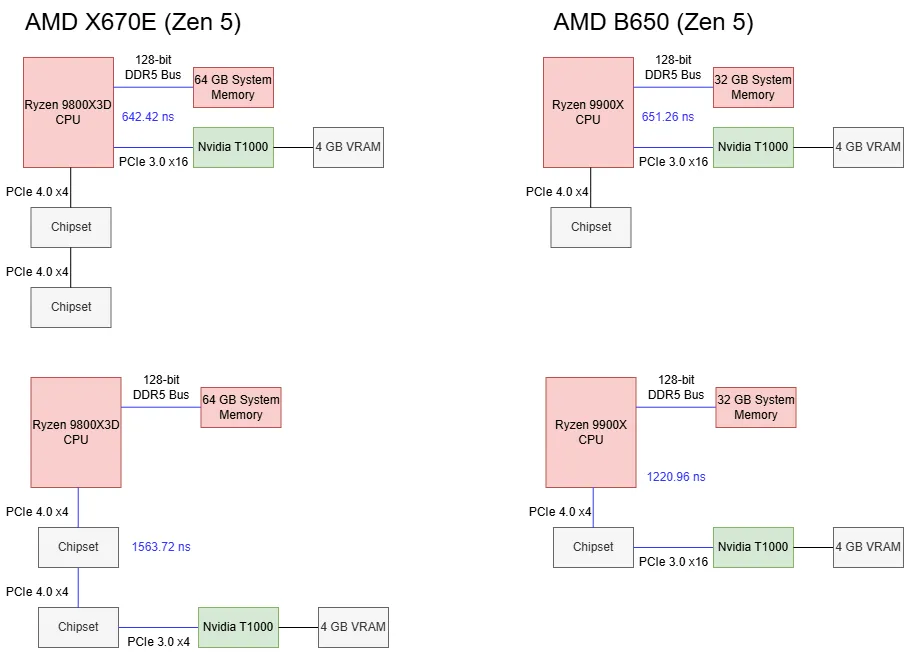This screenshot has width=914, height=657.
Task: Click Nvidia T1000 box below the 1220.96 ns label
Action: click(753, 547)
